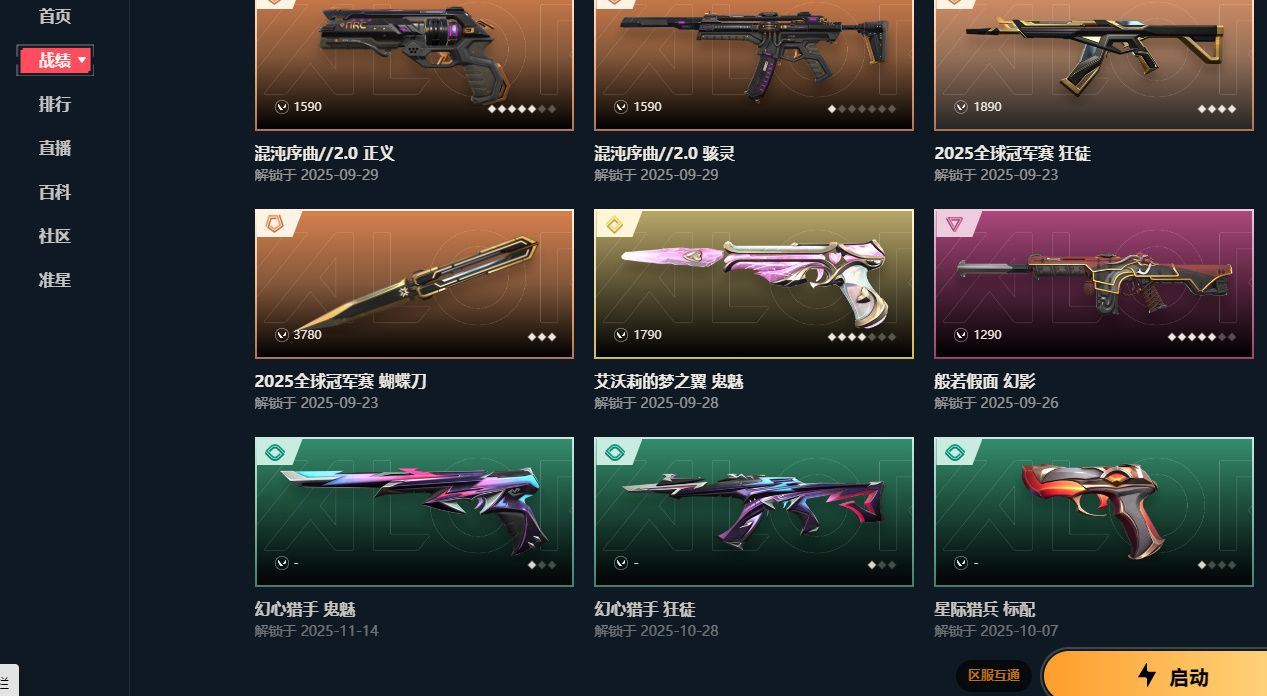Select 百科 in the sidebar
Screen dimensions: 1267x696
click(55, 192)
